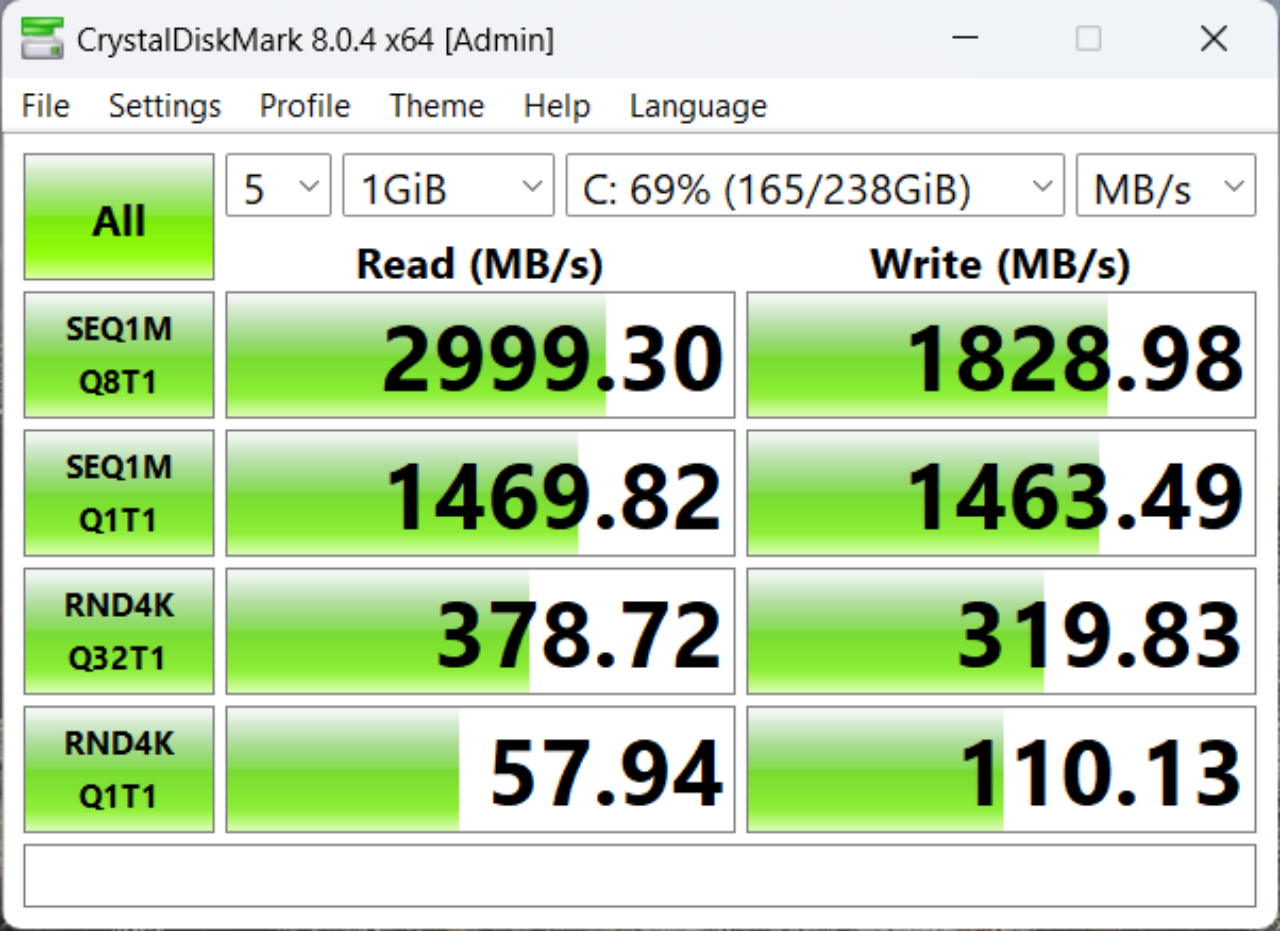Click the SEQ1M Q1T1 write result 1463.49
The width and height of the screenshot is (1280, 931).
coord(1002,493)
